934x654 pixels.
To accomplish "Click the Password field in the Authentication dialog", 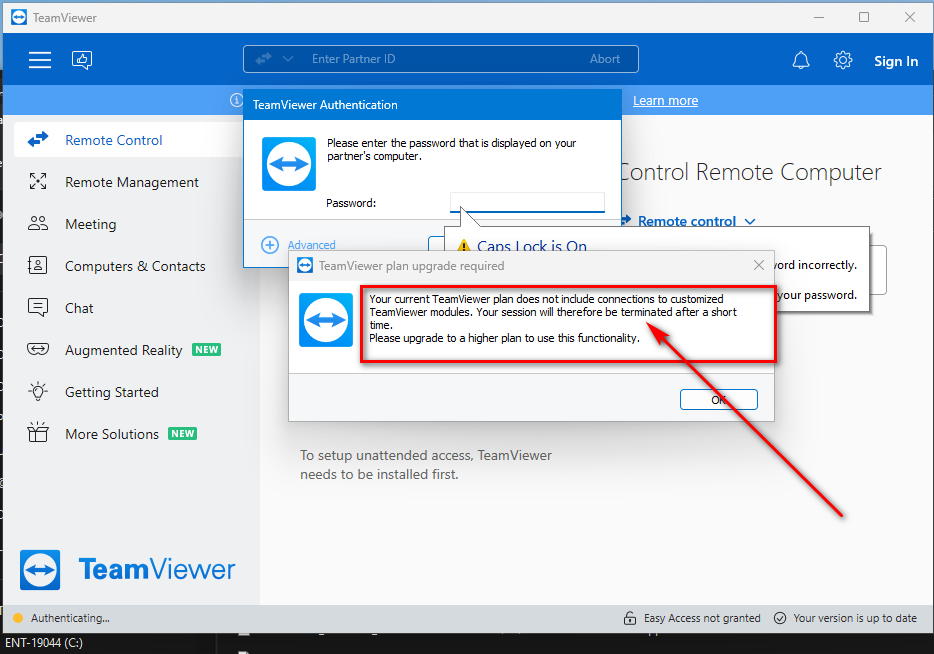I will click(x=527, y=202).
